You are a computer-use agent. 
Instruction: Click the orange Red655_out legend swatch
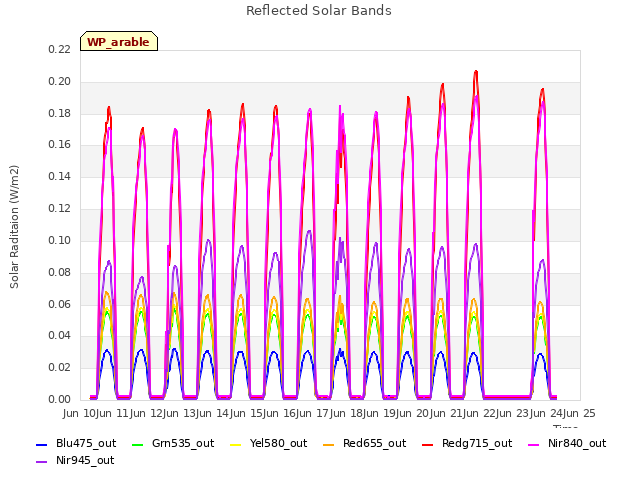tap(329, 444)
